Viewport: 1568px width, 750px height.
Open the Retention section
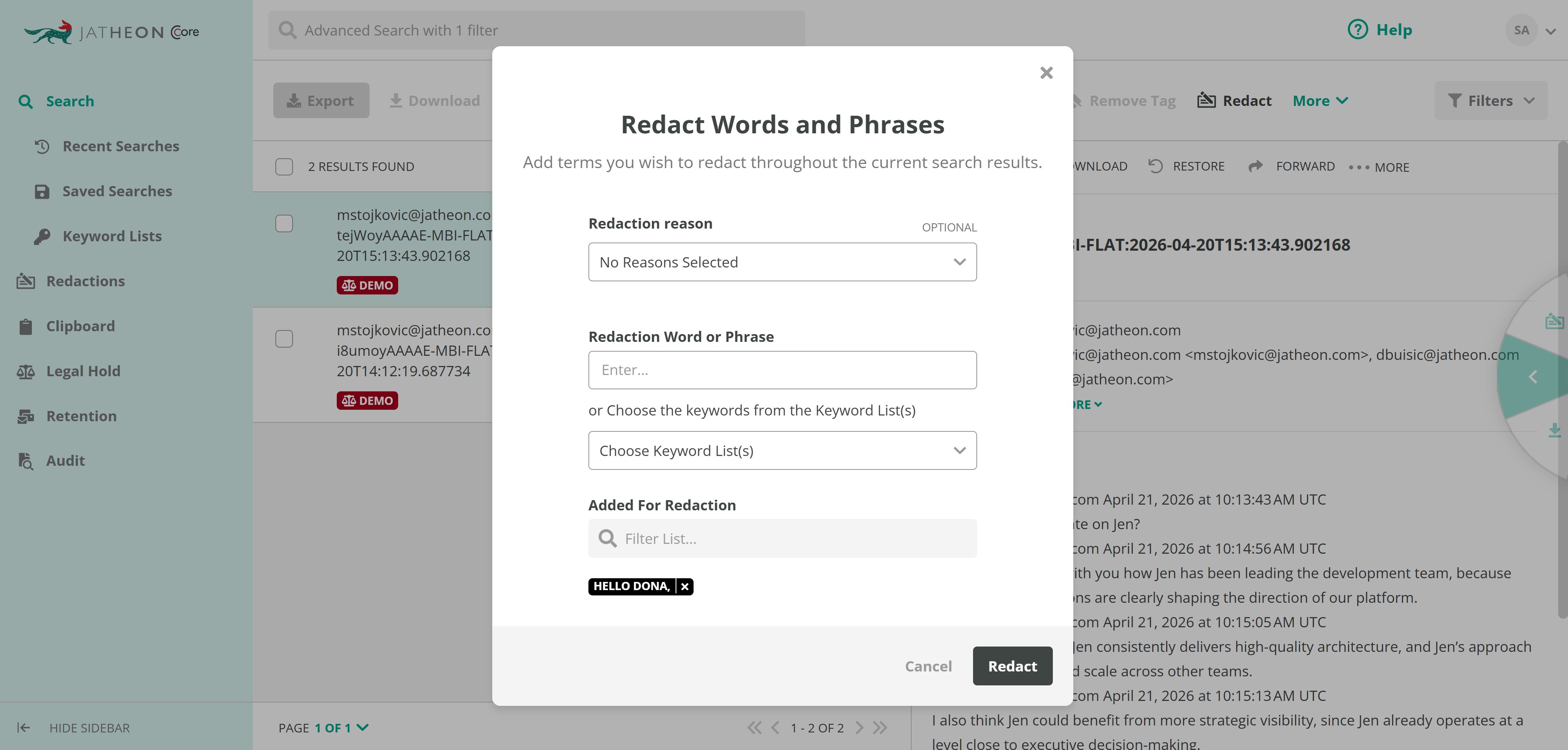pos(81,416)
